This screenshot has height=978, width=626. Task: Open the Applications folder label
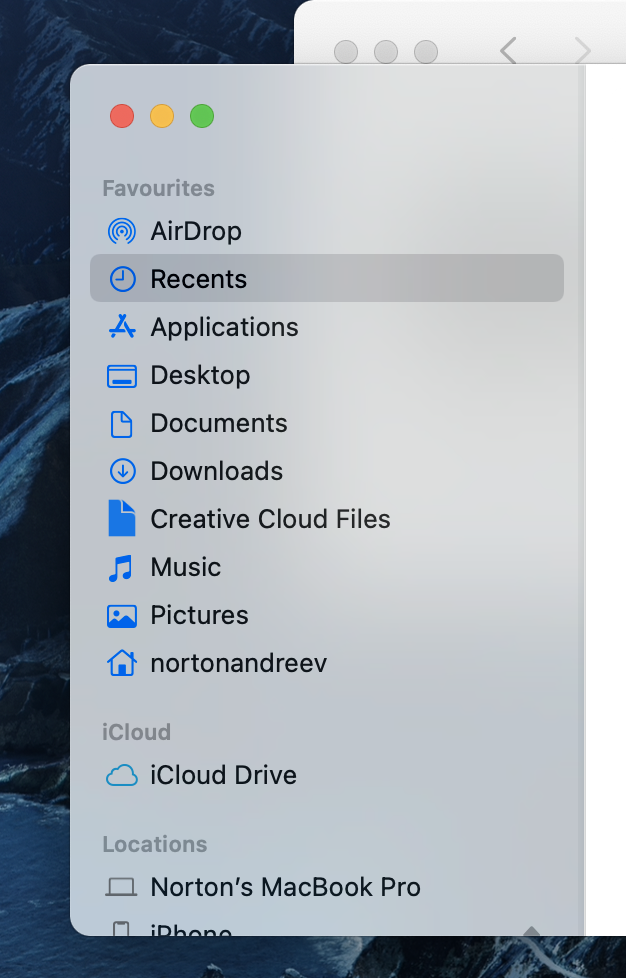[224, 327]
